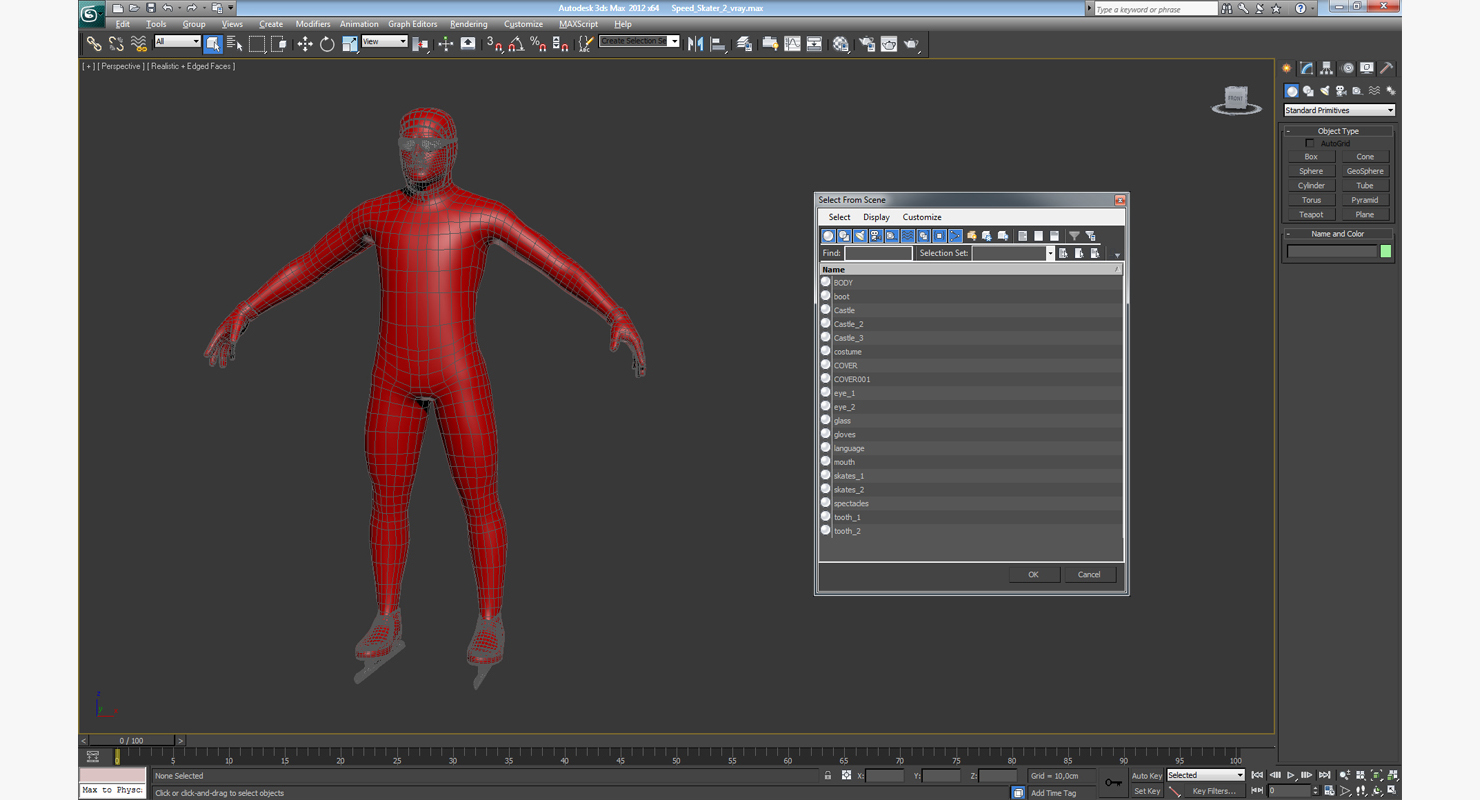
Task: Activate Bind to Space Warp tool
Action: pyautogui.click(x=139, y=44)
